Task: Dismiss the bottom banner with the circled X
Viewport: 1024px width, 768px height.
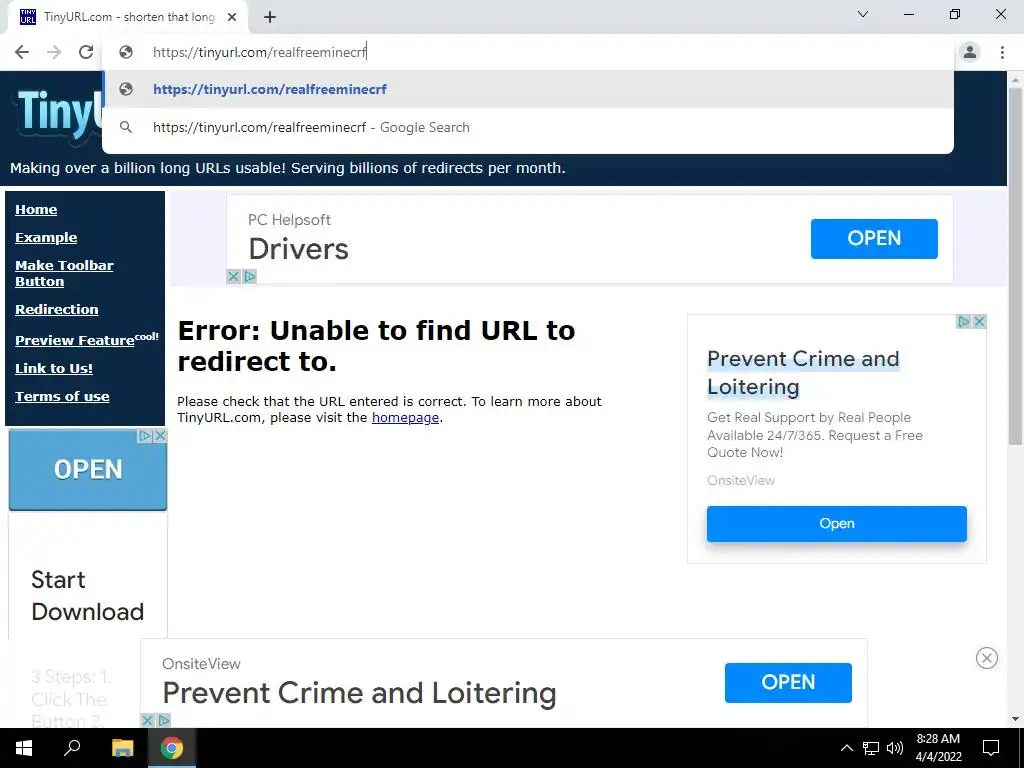Action: coord(987,658)
